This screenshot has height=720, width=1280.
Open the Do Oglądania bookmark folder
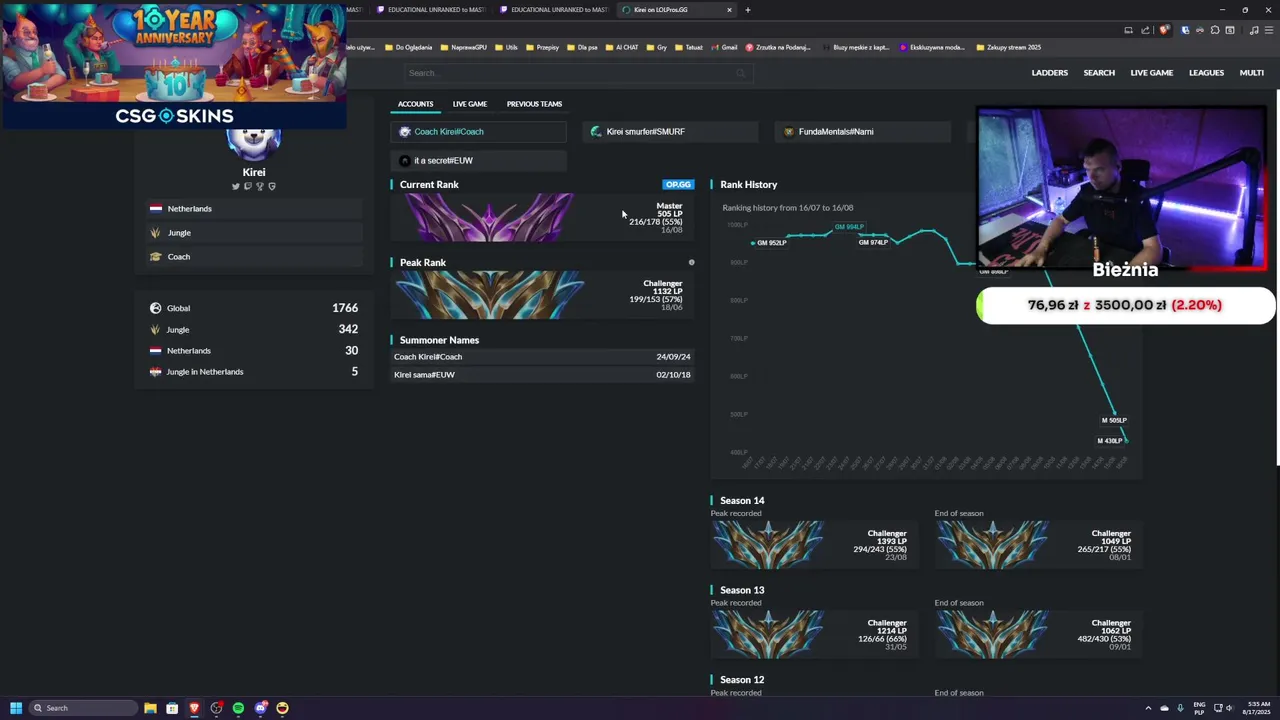tap(409, 47)
